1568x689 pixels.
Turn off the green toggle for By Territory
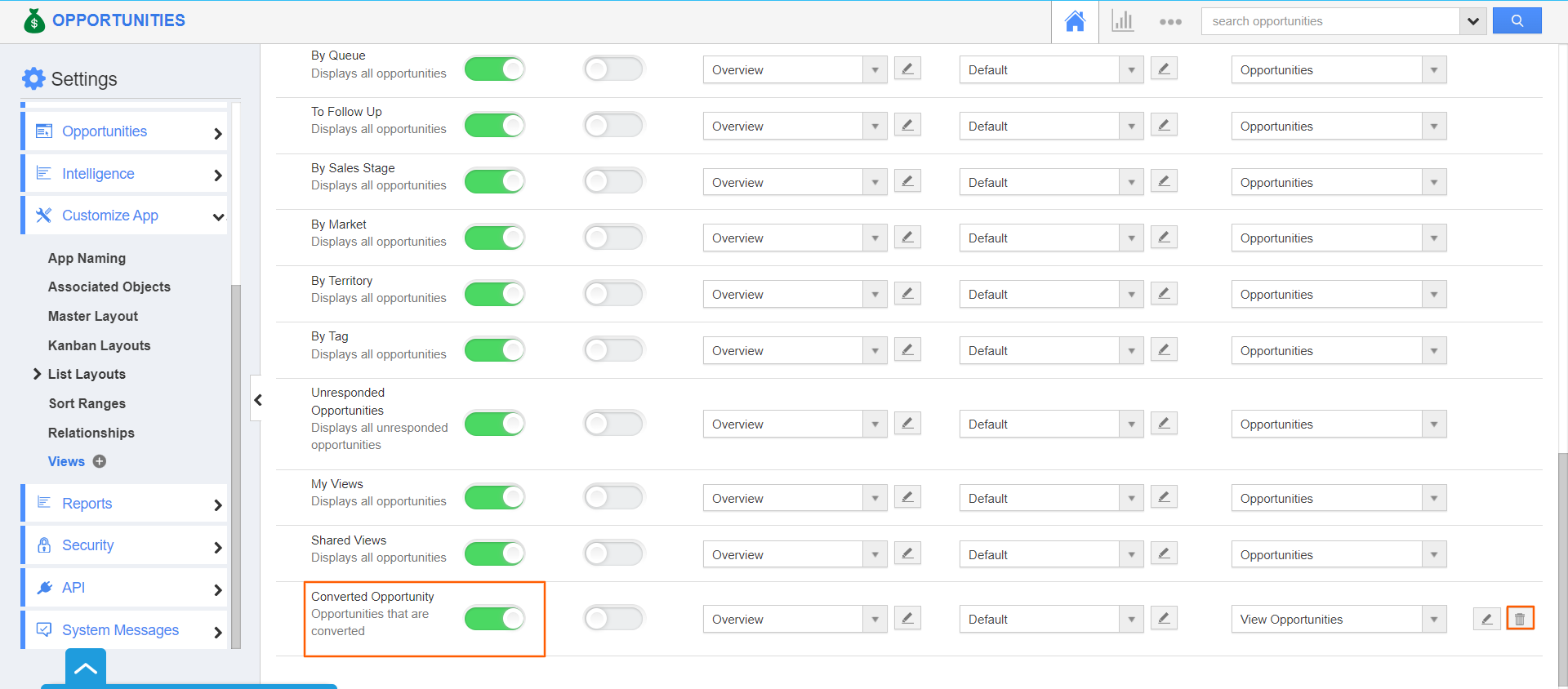[494, 294]
